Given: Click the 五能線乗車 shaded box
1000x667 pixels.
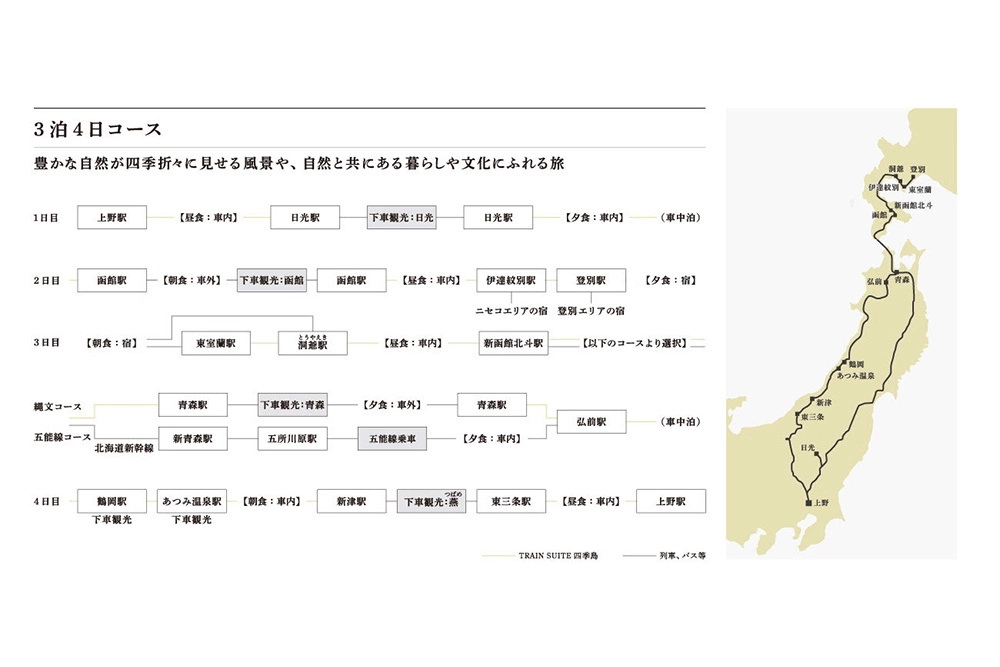Looking at the screenshot, I should pos(392,438).
